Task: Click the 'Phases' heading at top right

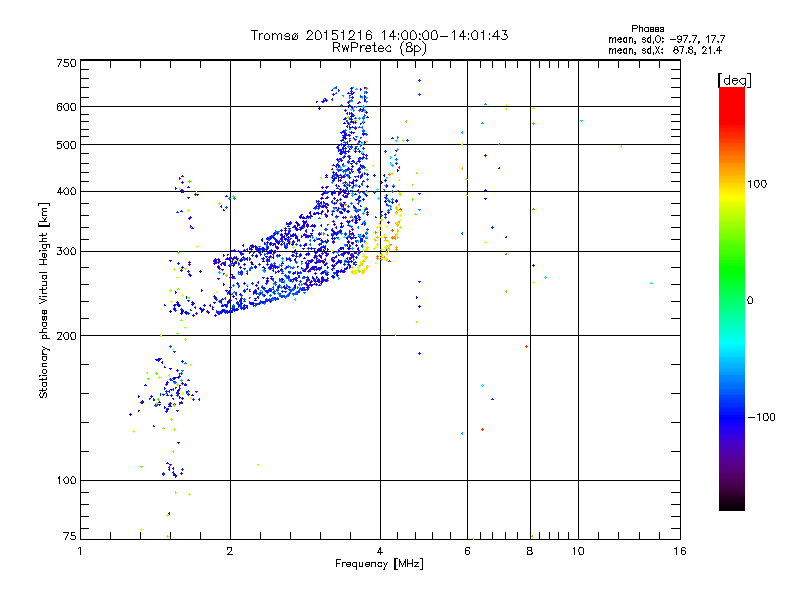Action: click(x=647, y=29)
